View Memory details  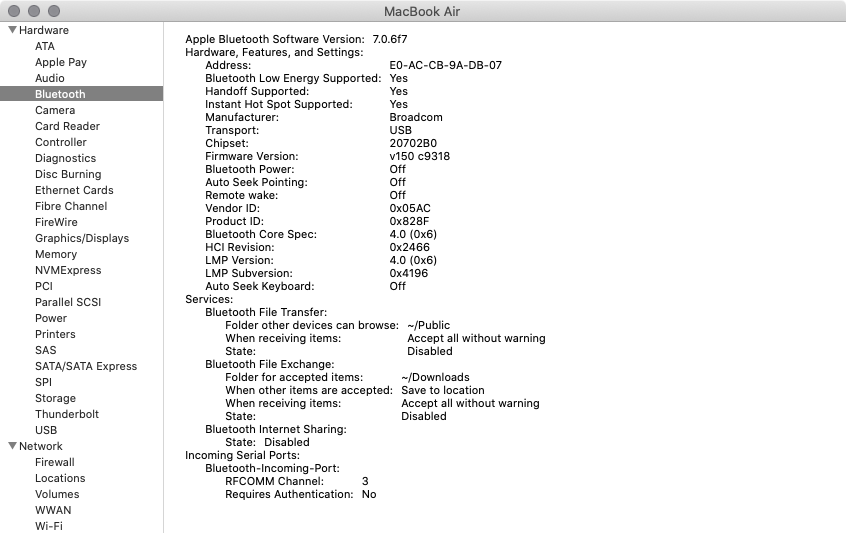(x=56, y=254)
